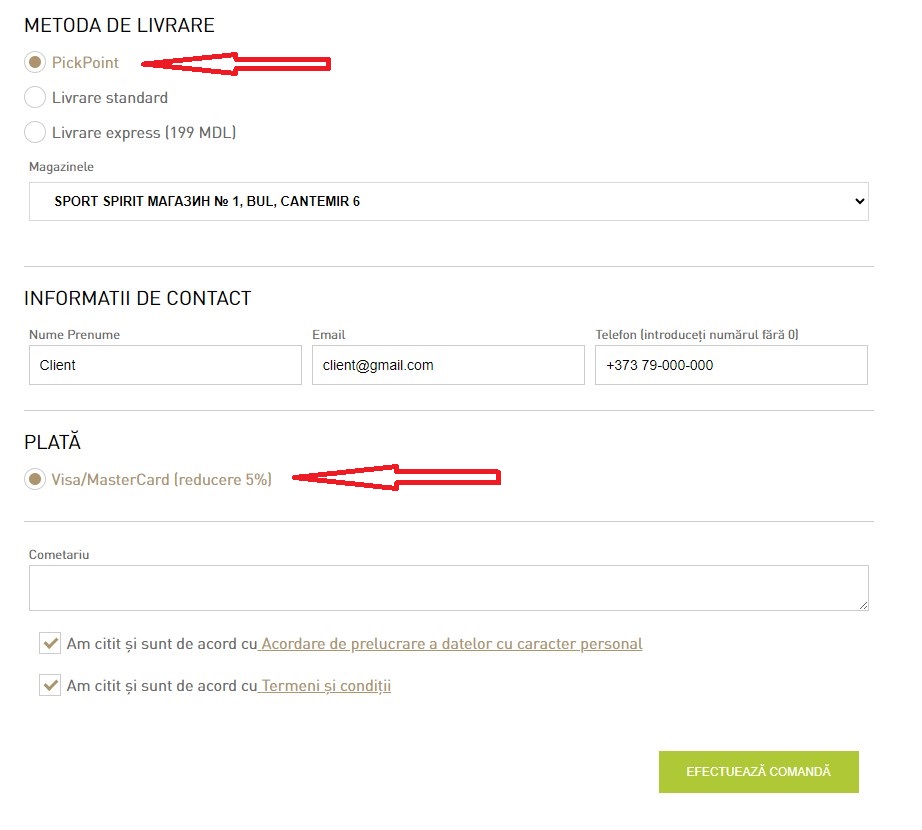Open the Termeni și condiții link

[x=325, y=687]
